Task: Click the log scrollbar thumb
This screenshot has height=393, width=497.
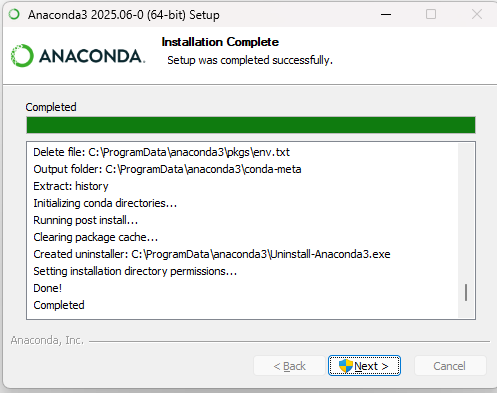Action: [x=466, y=292]
